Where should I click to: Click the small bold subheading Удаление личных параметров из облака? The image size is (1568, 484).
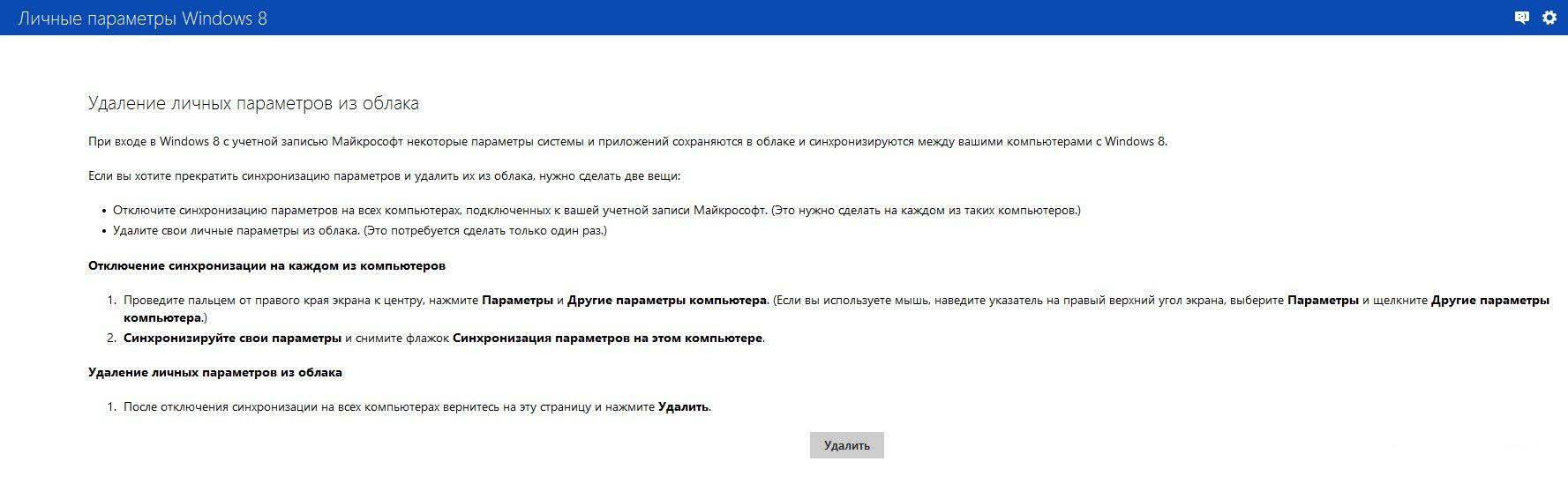coord(214,372)
